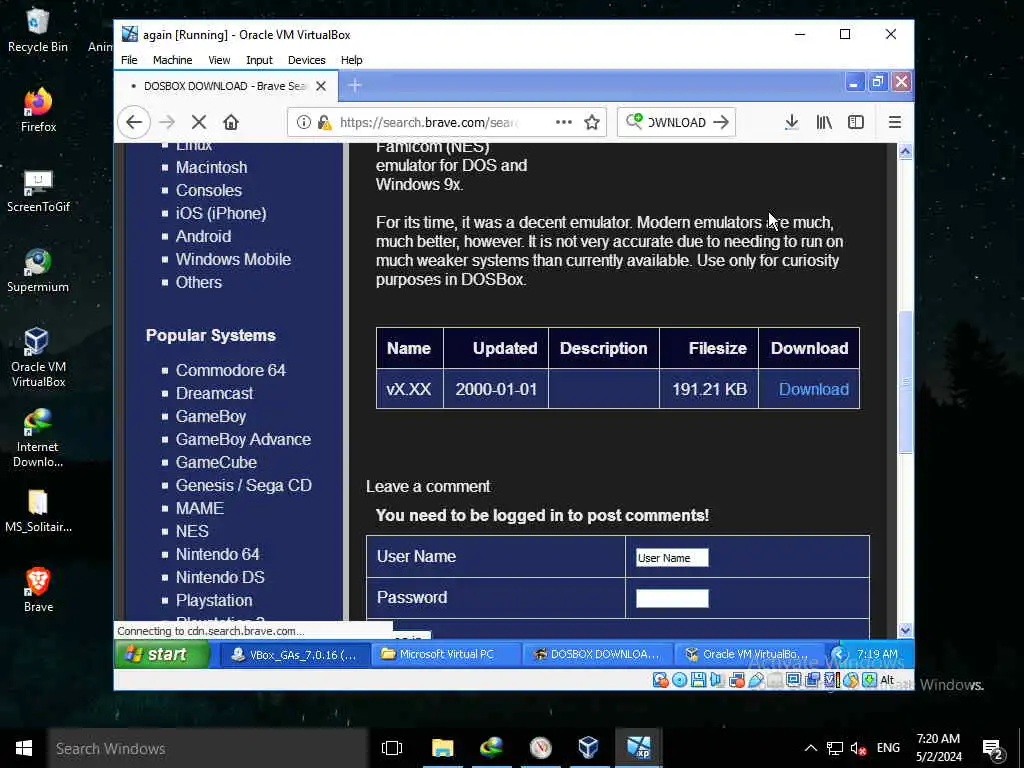Go back in the browser
This screenshot has width=1024, height=768.
pos(134,122)
